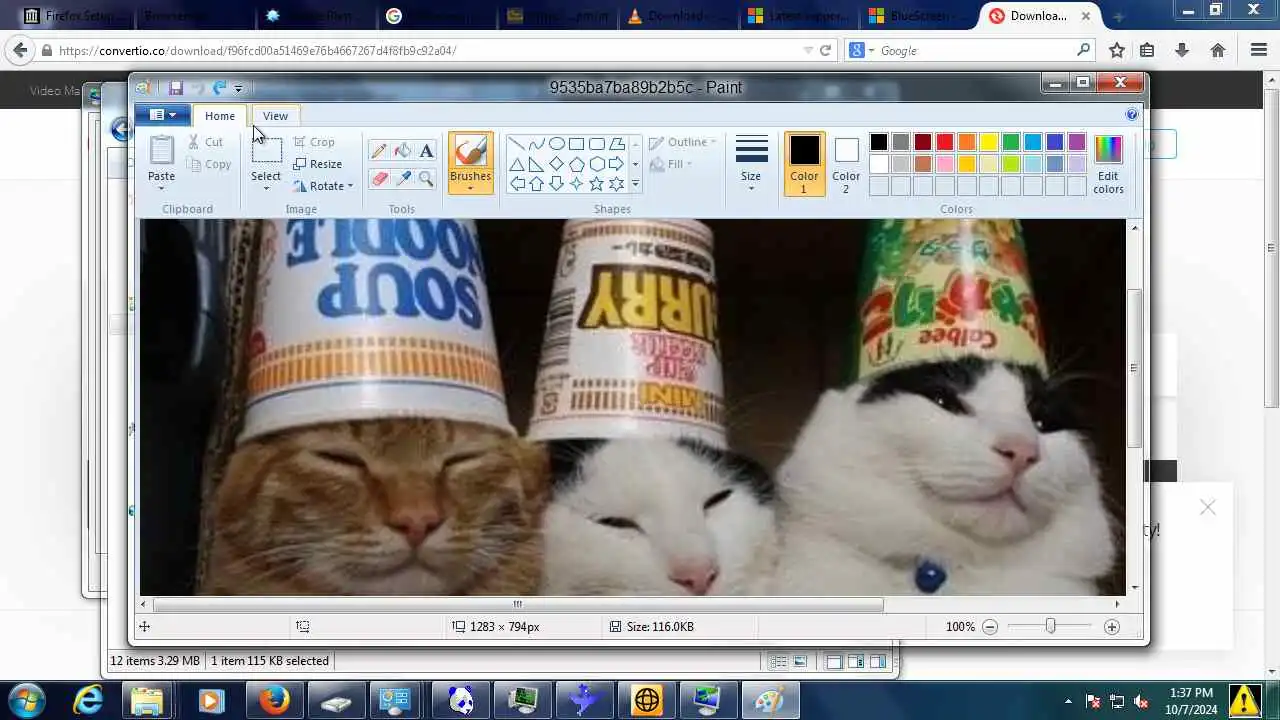The image size is (1280, 720).
Task: Choose the Left arrow shape
Action: [517, 184]
